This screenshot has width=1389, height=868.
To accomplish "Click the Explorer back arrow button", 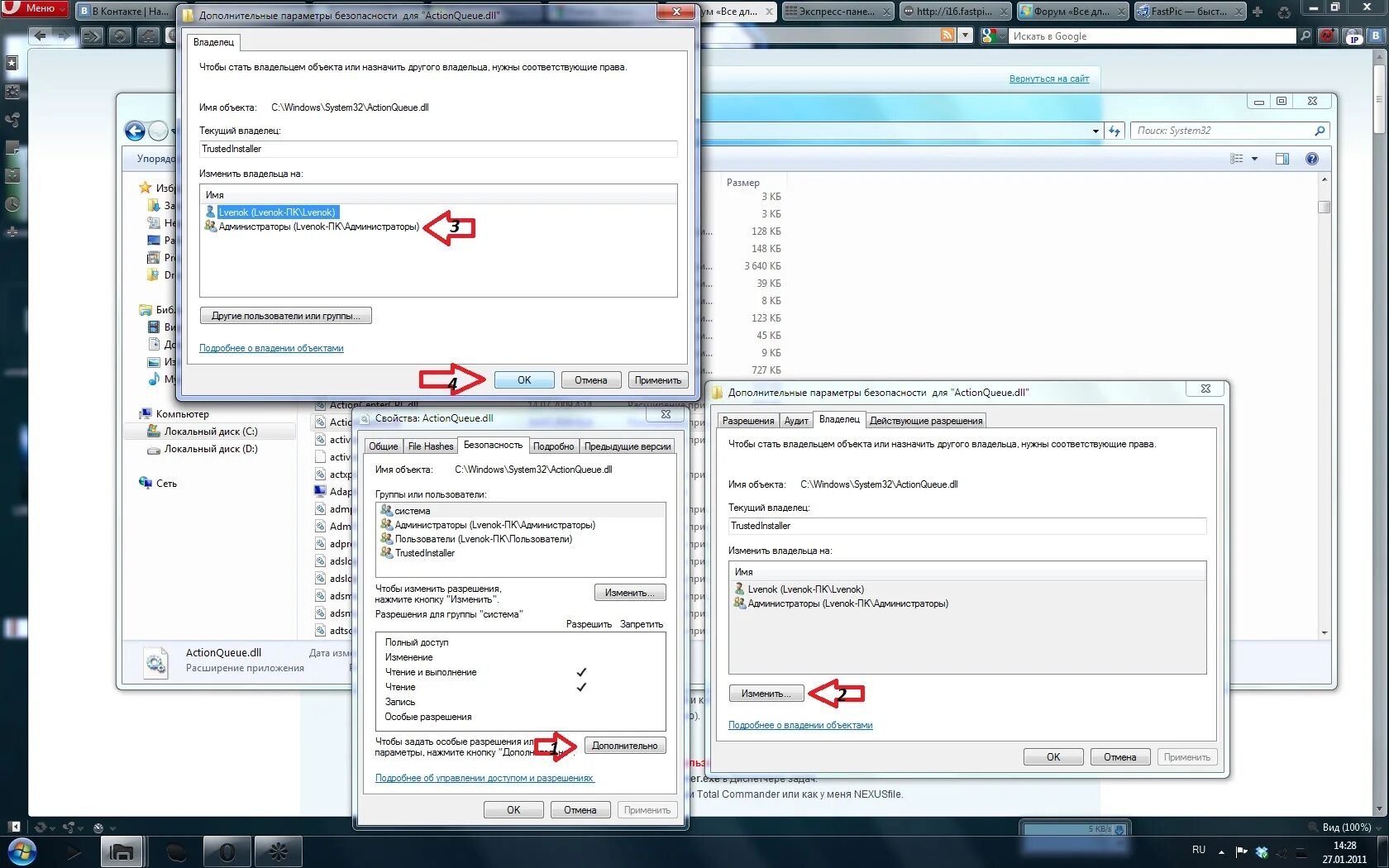I will pyautogui.click(x=135, y=131).
